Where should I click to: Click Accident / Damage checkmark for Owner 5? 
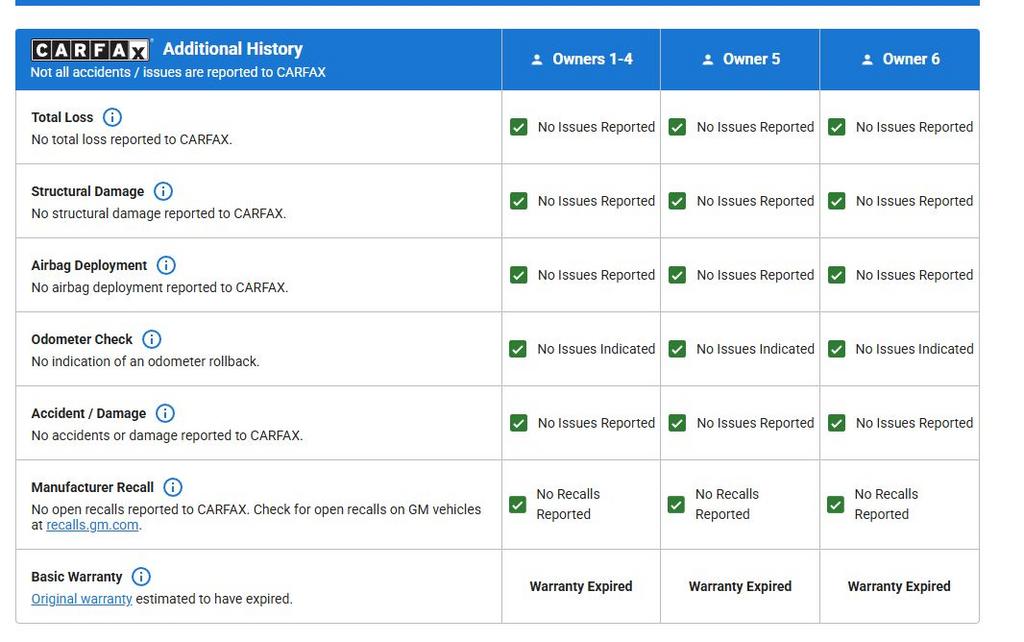coord(677,423)
